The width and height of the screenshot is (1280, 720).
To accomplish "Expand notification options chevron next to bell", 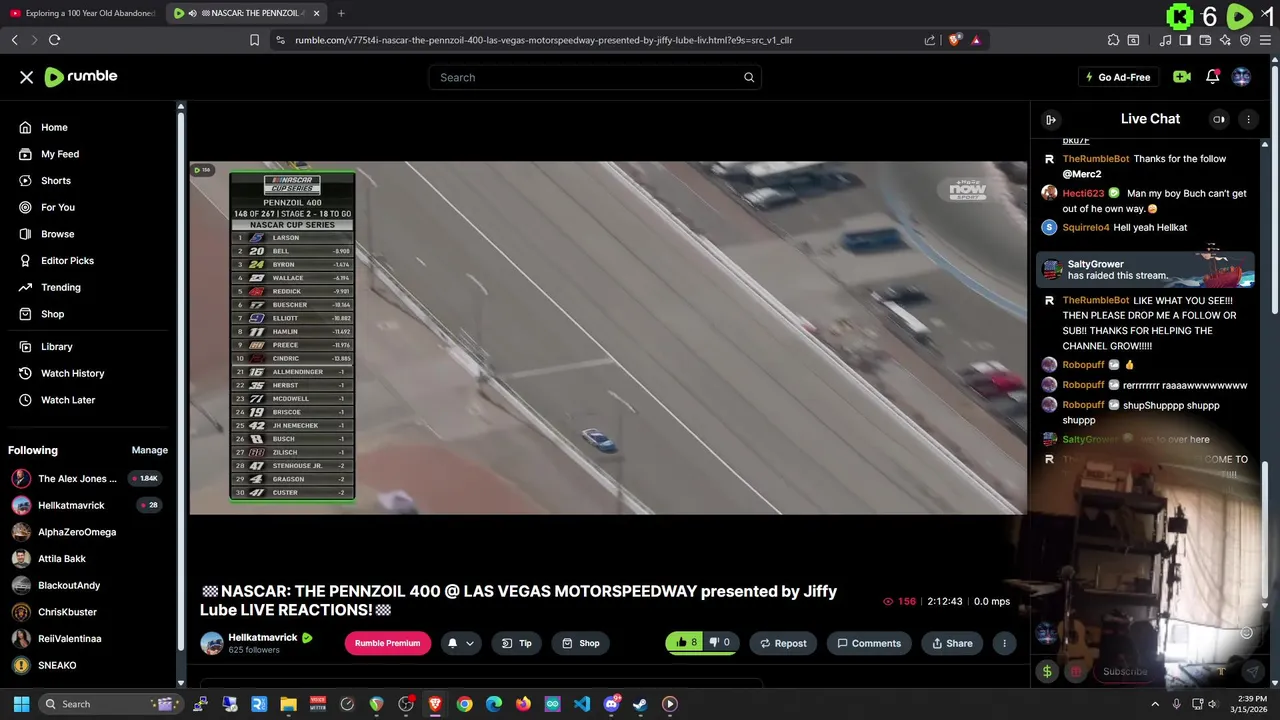I will 470,643.
